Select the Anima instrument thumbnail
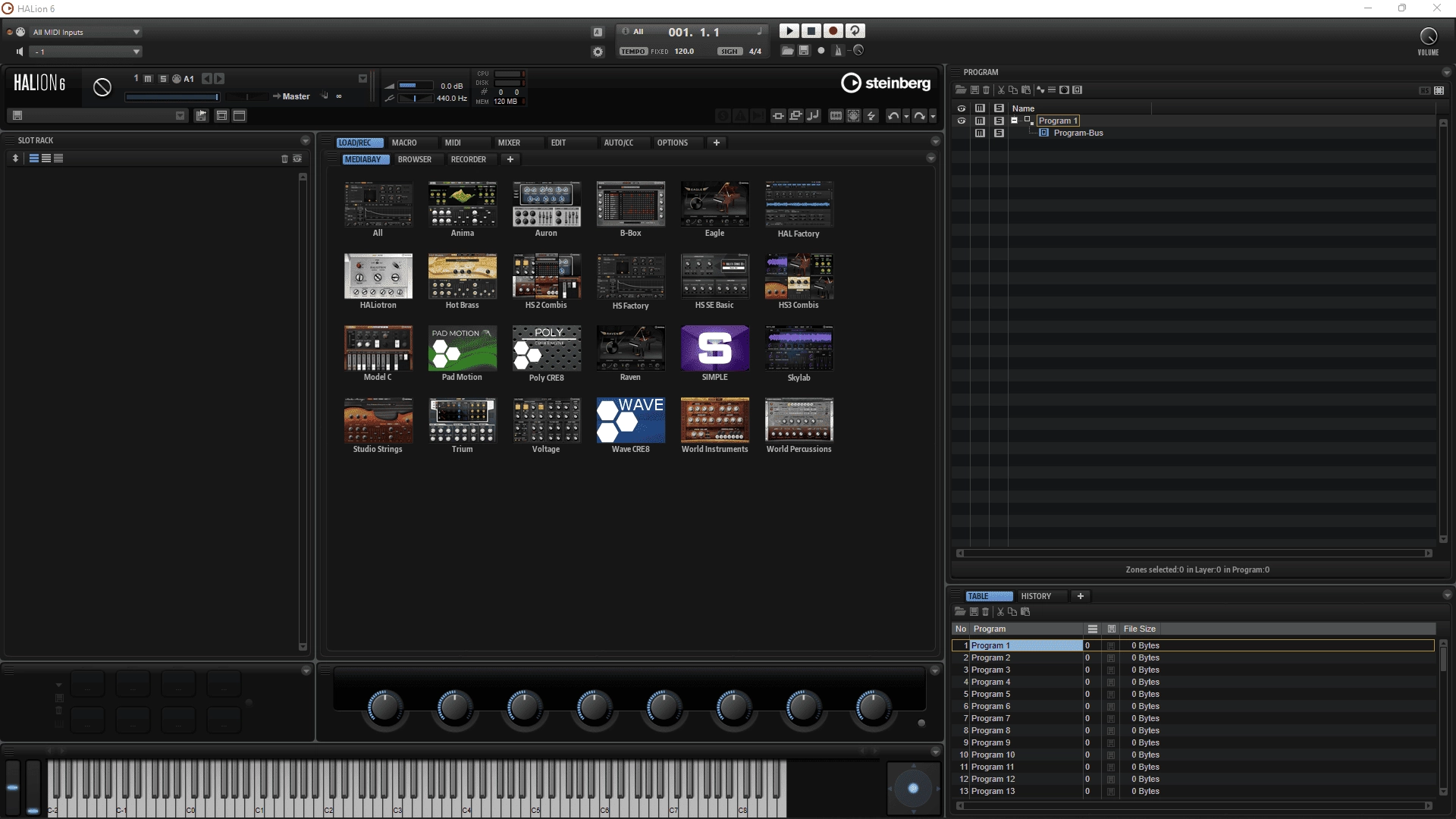 [463, 205]
